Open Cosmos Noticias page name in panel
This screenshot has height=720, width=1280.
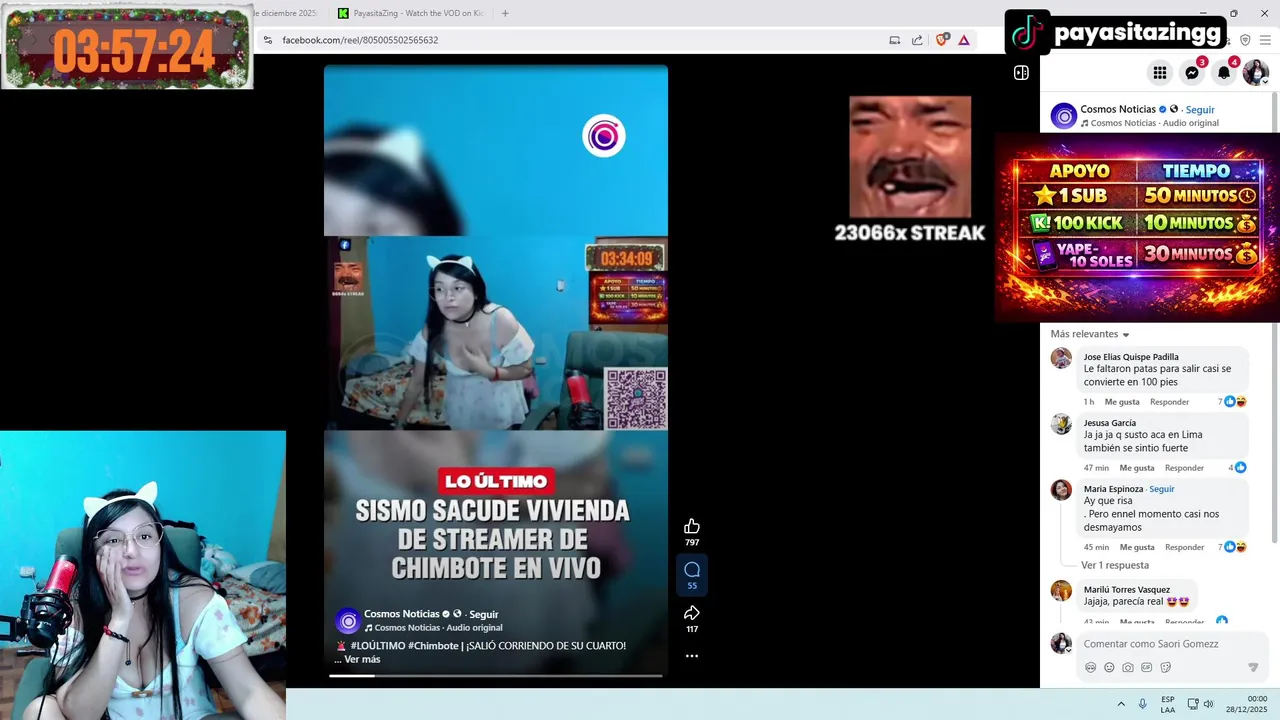pos(1118,109)
